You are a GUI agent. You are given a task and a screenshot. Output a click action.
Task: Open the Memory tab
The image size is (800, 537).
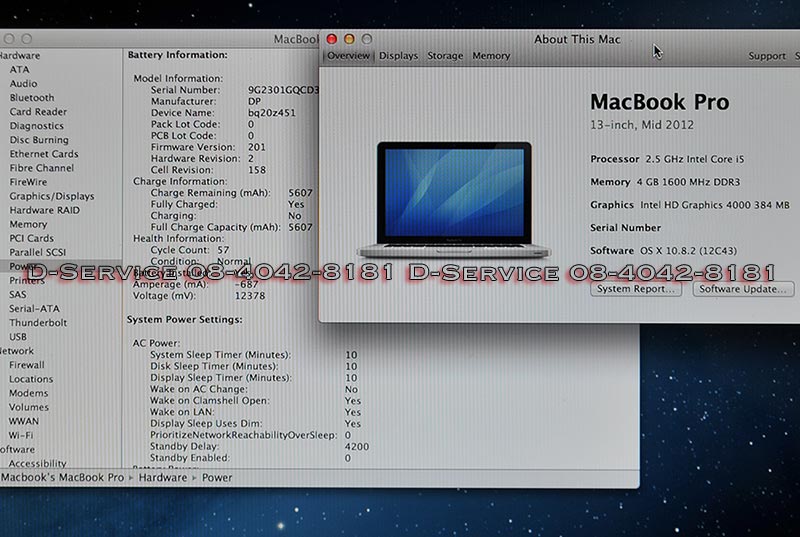tap(491, 56)
